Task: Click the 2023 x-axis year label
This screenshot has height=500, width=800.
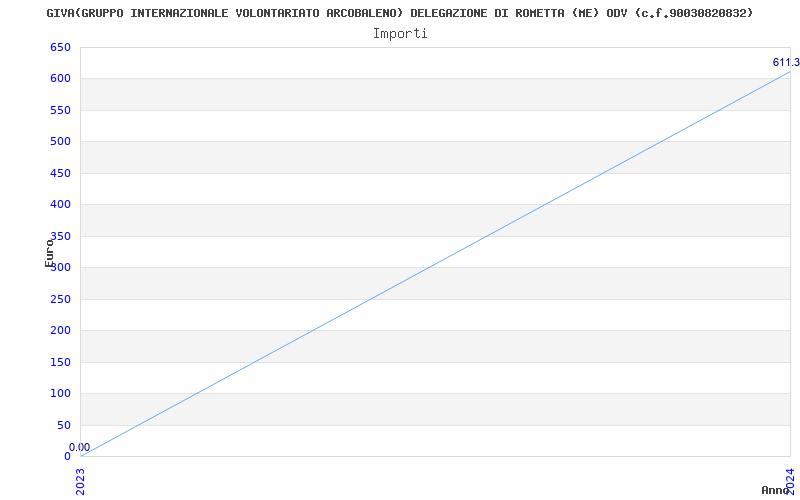Action: pos(81,481)
